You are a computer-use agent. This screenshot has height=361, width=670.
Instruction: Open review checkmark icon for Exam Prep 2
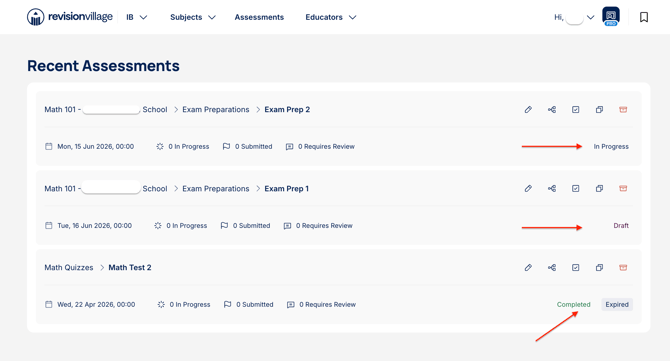[576, 110]
